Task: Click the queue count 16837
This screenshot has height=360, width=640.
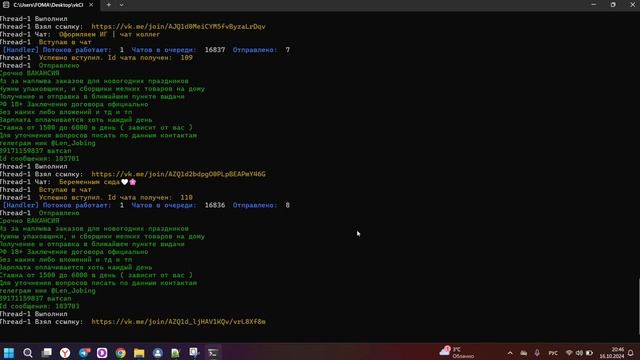Action: pos(215,50)
